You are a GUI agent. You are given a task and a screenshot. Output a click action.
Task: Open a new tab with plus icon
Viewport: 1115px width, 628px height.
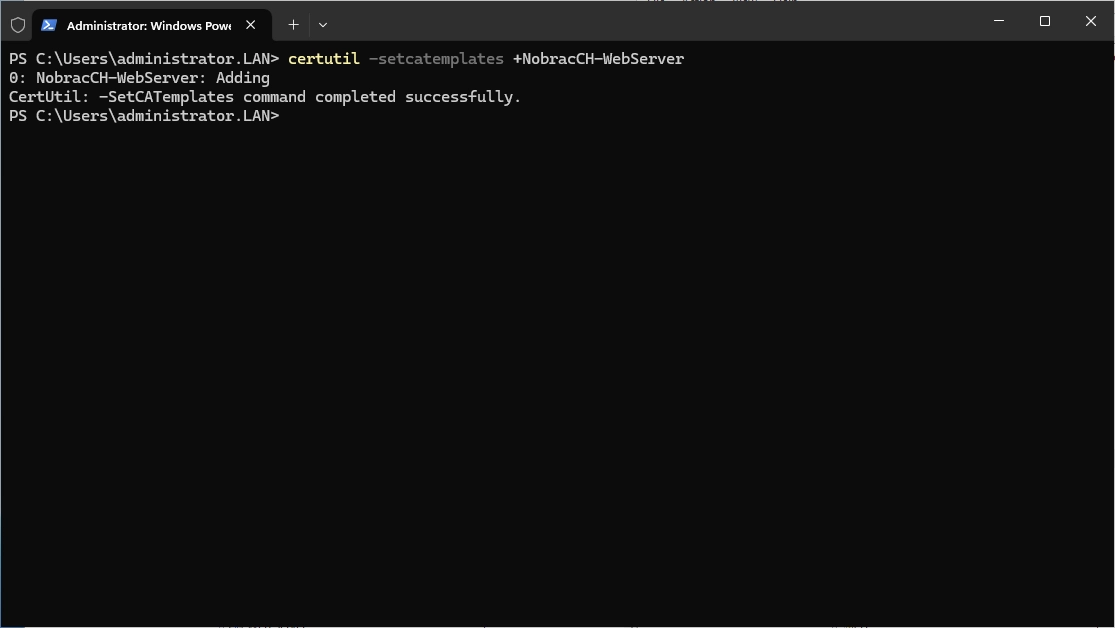point(293,25)
